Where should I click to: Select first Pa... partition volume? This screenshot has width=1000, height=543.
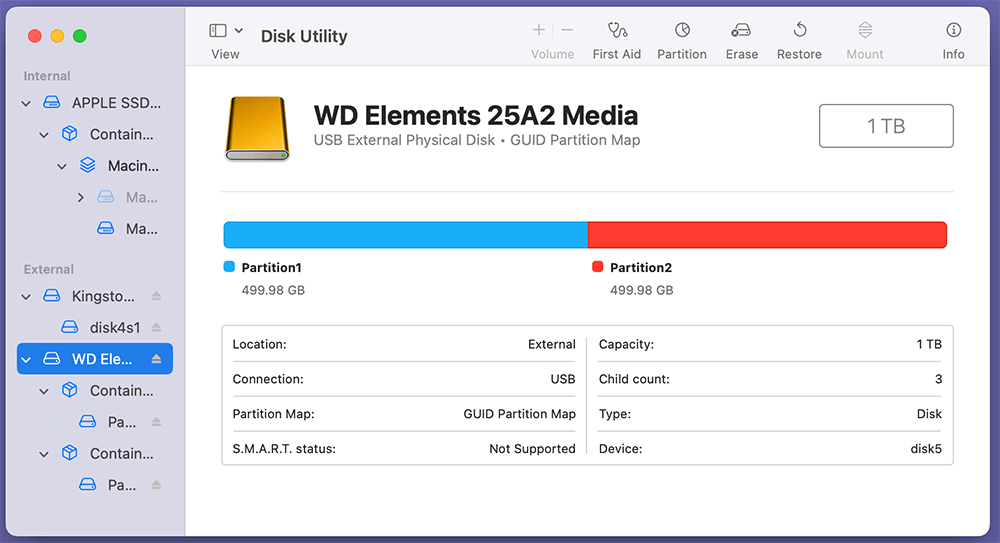coord(107,422)
